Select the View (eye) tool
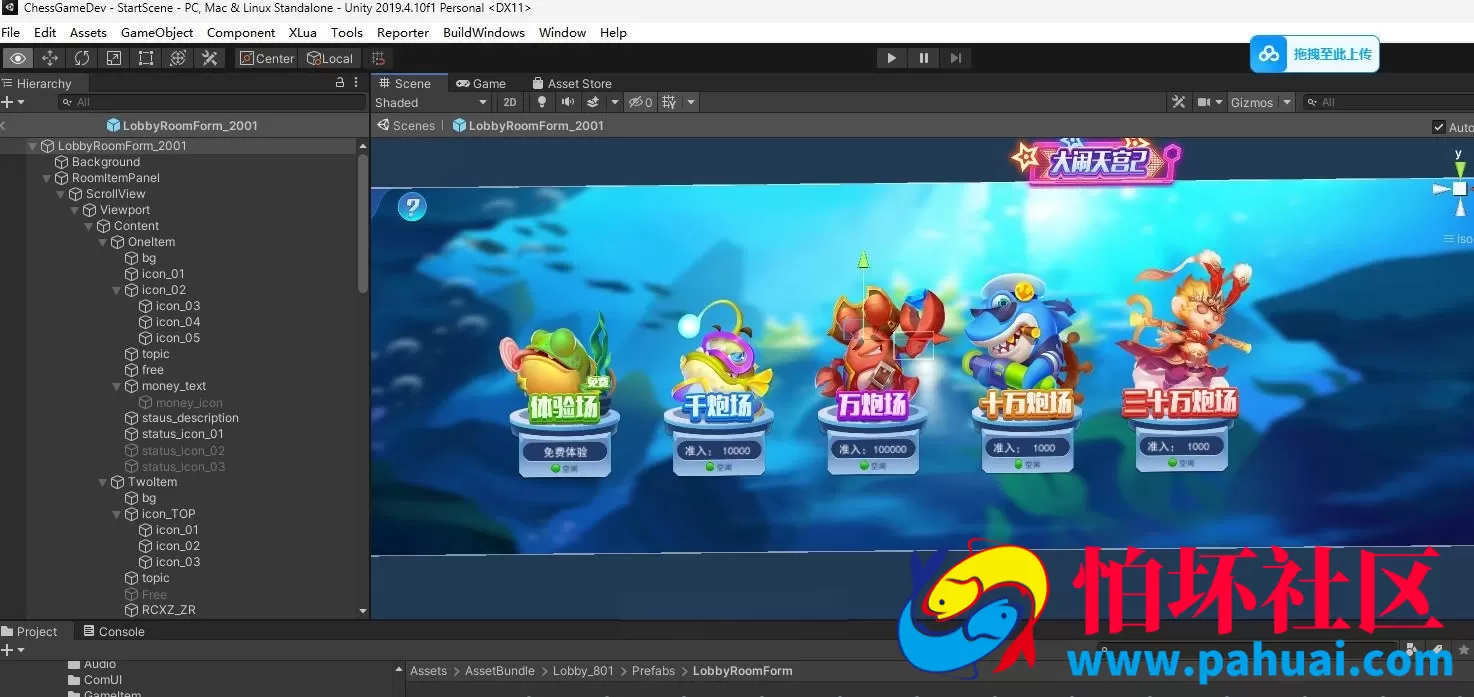The height and width of the screenshot is (697, 1474). click(18, 58)
